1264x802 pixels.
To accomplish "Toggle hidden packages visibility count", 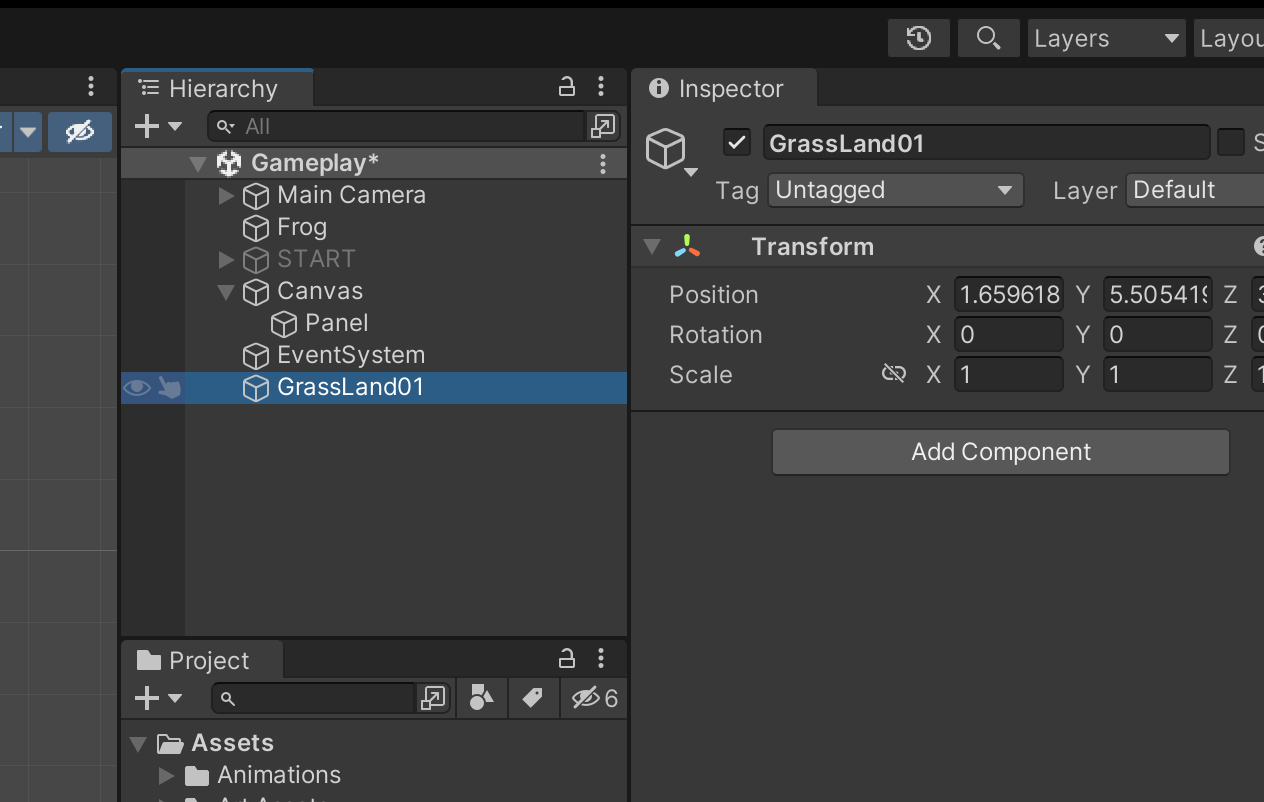I will [x=594, y=698].
